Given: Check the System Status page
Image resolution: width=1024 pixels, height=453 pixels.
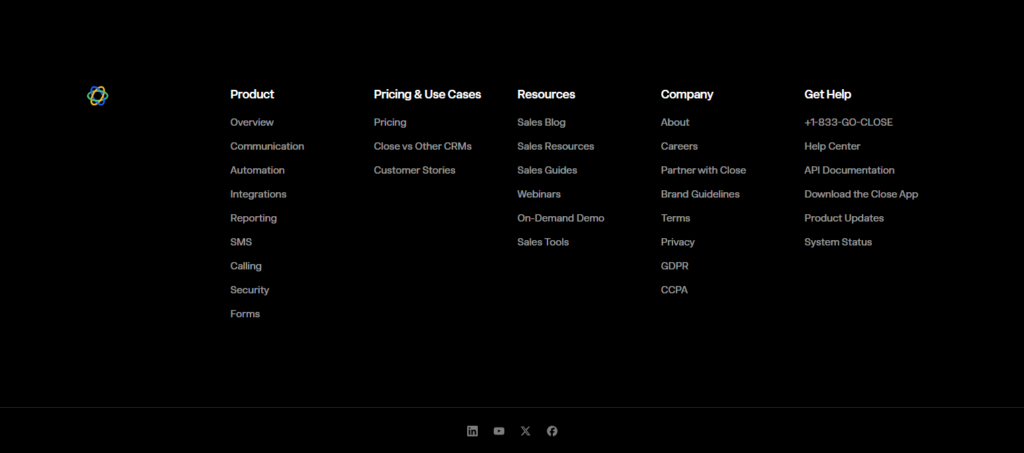Looking at the screenshot, I should (838, 242).
